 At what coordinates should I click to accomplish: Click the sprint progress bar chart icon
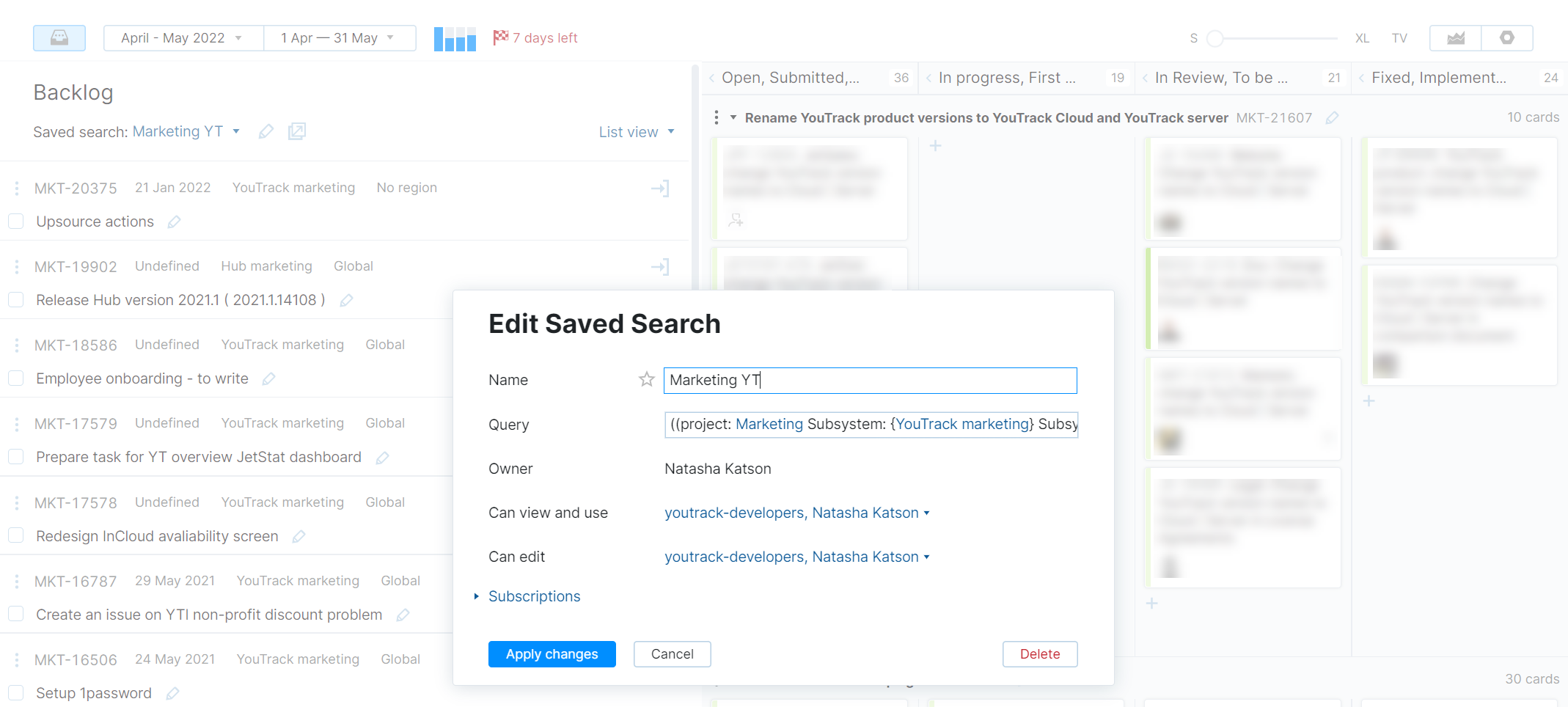coord(455,37)
